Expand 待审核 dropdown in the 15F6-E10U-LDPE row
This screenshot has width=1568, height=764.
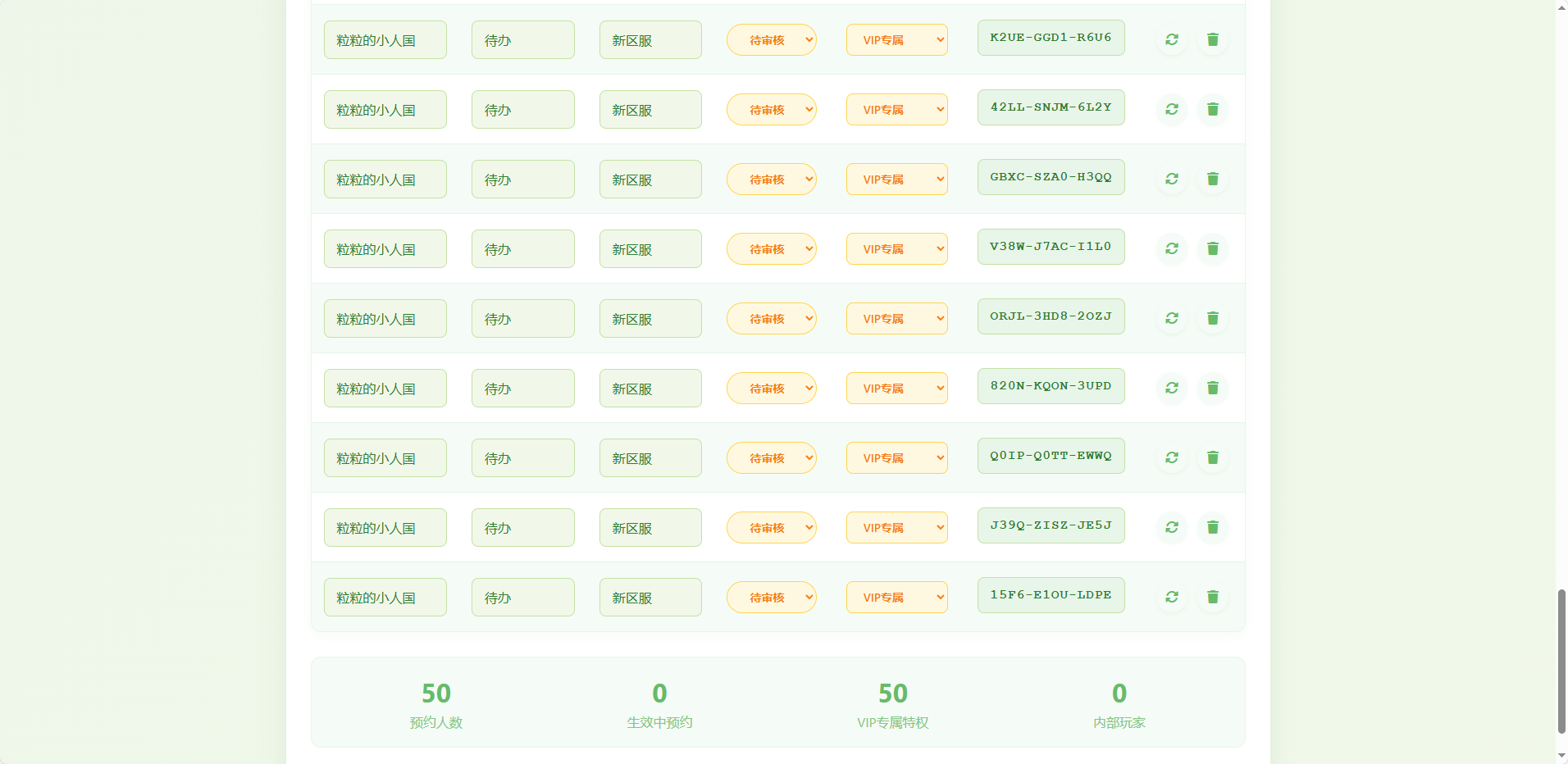click(771, 598)
